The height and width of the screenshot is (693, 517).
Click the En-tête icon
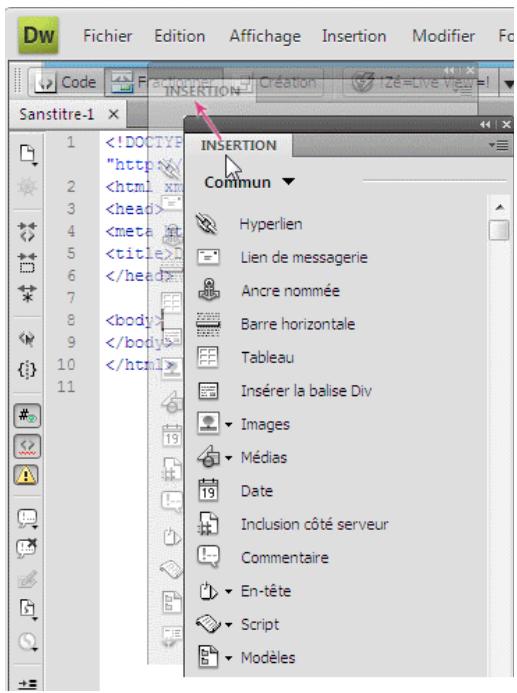coord(209,591)
